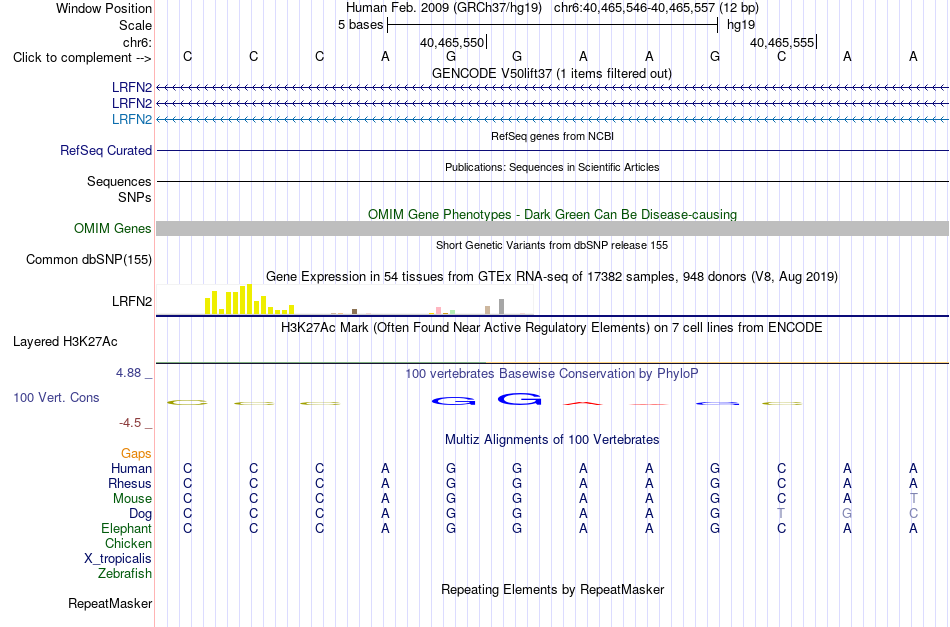
Task: Click the 4.88 PhyloP upper bound value
Action: click(128, 373)
